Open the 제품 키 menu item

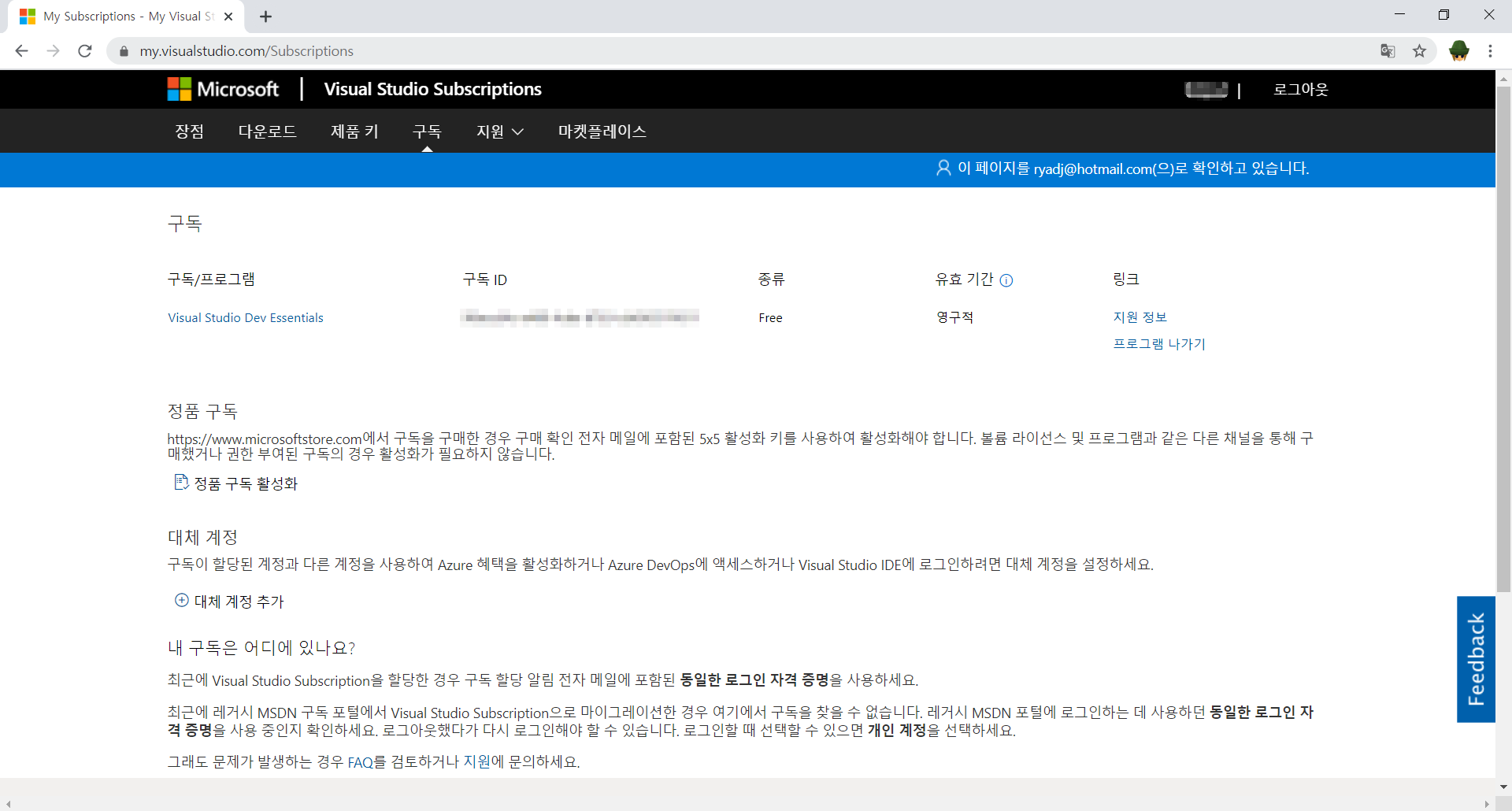coord(354,131)
